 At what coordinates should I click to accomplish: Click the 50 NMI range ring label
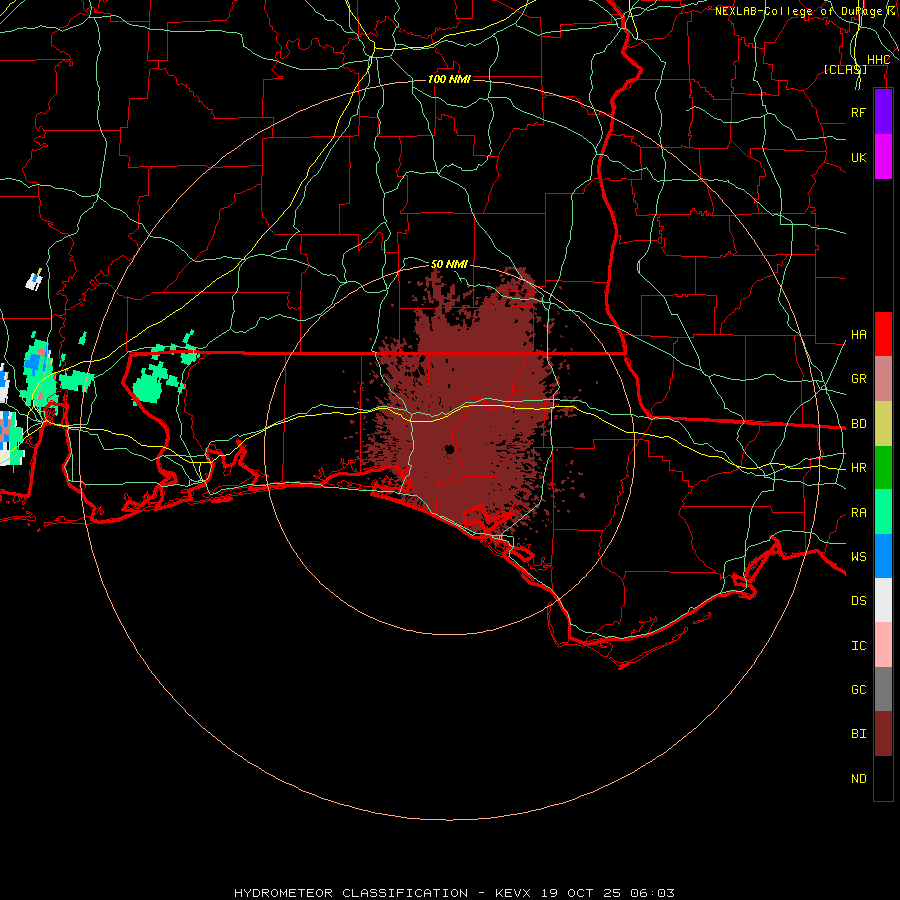pos(449,264)
